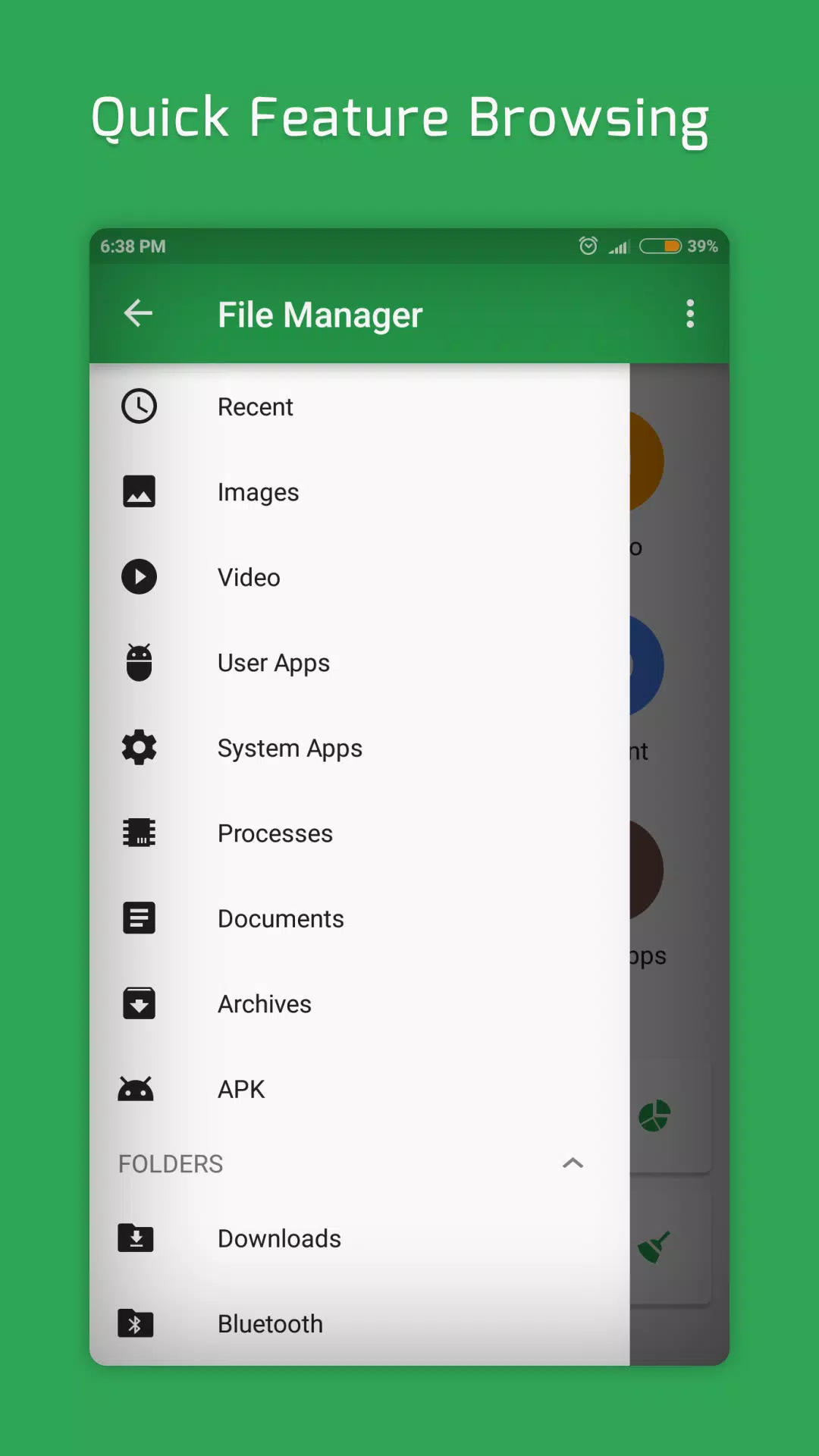This screenshot has height=1456, width=819.
Task: Select the Video menu entry
Action: coord(359,576)
